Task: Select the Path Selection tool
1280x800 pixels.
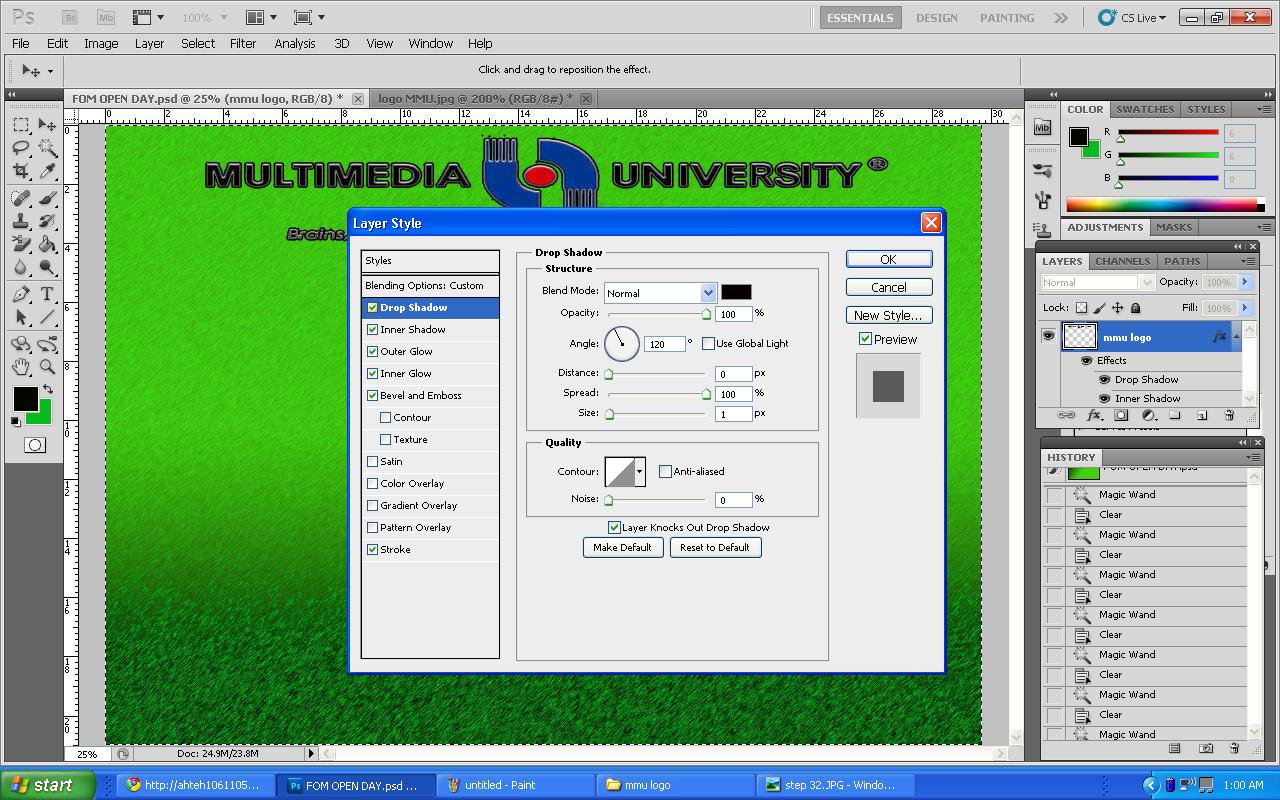Action: (21, 318)
